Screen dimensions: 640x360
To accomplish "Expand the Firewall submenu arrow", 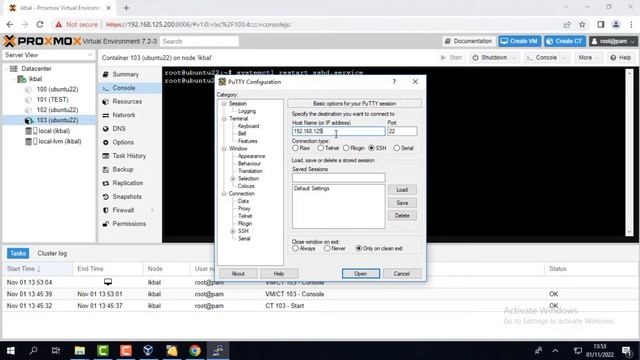I will pyautogui.click(x=153, y=210).
